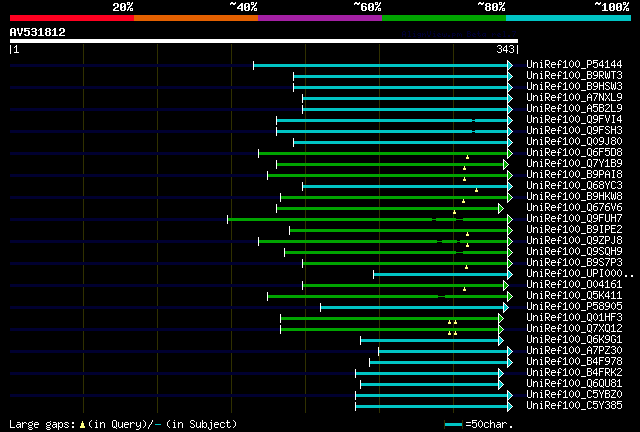The width and height of the screenshot is (640, 432).
Task: Select the UniRef100_Q6K9G1 label
Action: click(574, 340)
